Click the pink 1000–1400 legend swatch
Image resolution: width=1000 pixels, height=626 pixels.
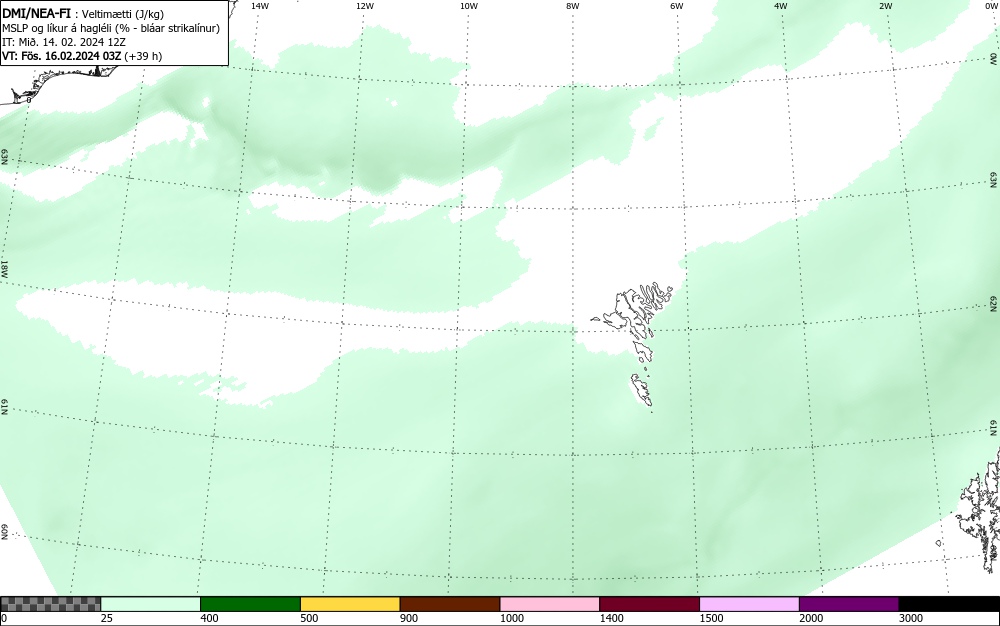coord(550,604)
